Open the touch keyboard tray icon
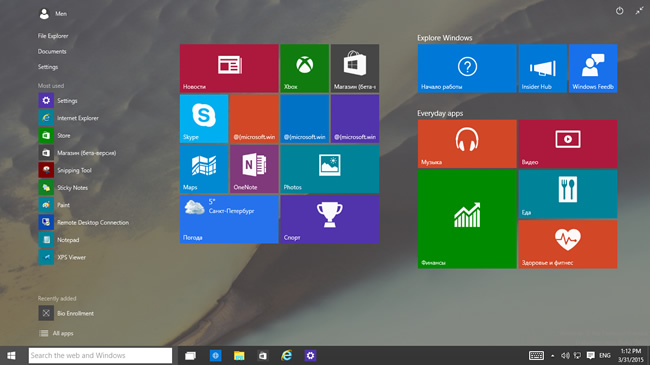Screen dimensions: 650x365 tap(536, 355)
